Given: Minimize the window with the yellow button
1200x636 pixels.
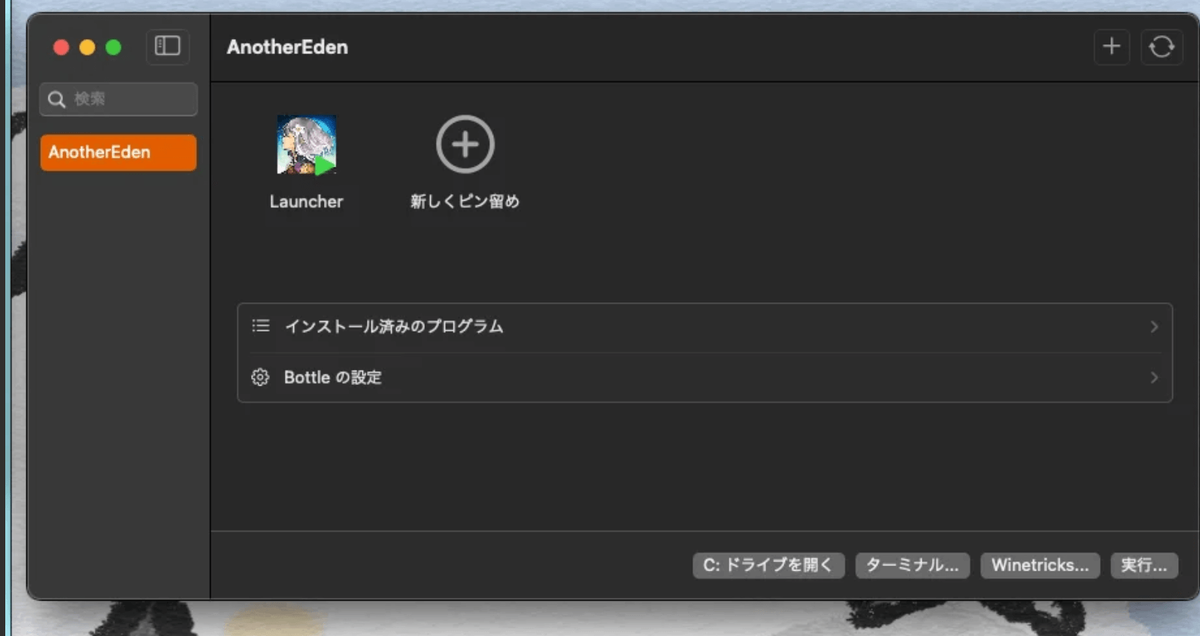Looking at the screenshot, I should coord(87,47).
